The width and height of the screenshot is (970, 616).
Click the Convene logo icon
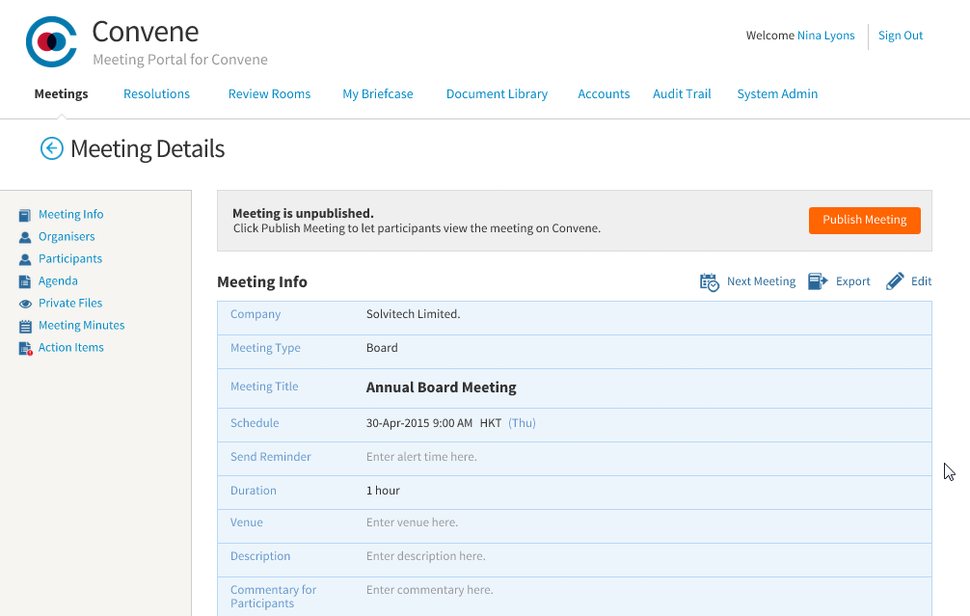pyautogui.click(x=51, y=41)
